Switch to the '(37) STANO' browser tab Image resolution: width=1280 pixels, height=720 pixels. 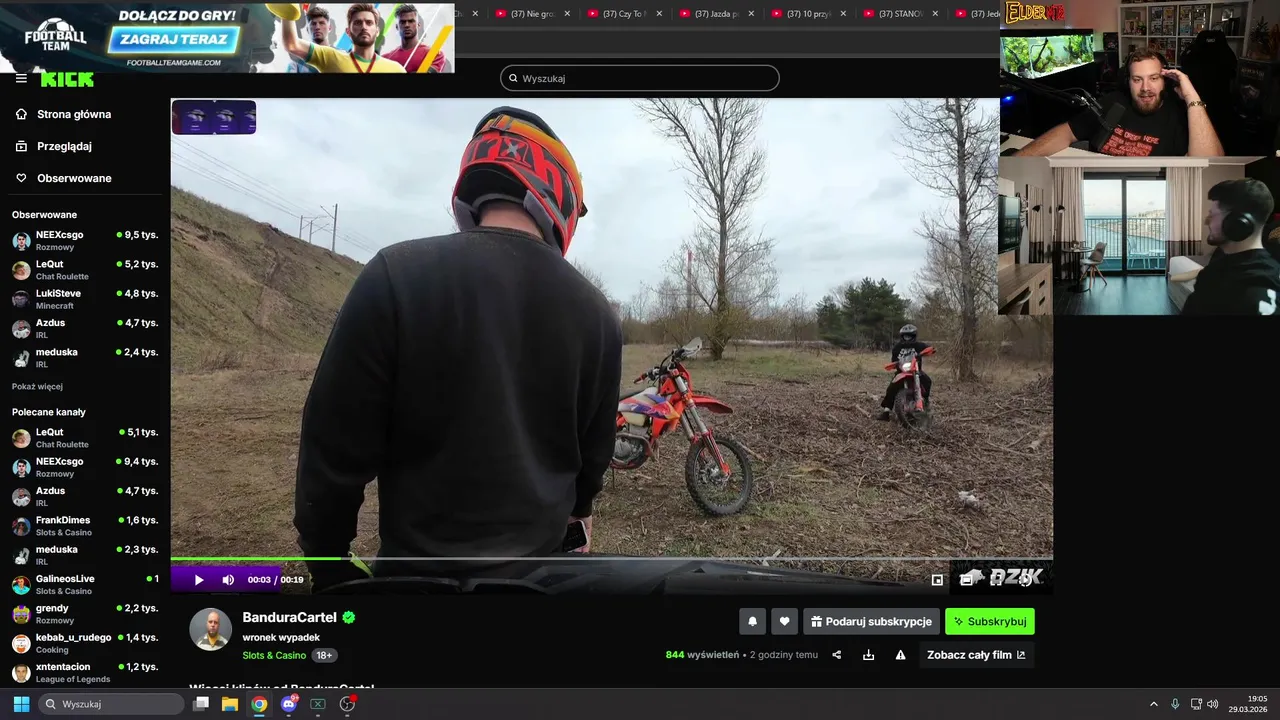click(902, 14)
